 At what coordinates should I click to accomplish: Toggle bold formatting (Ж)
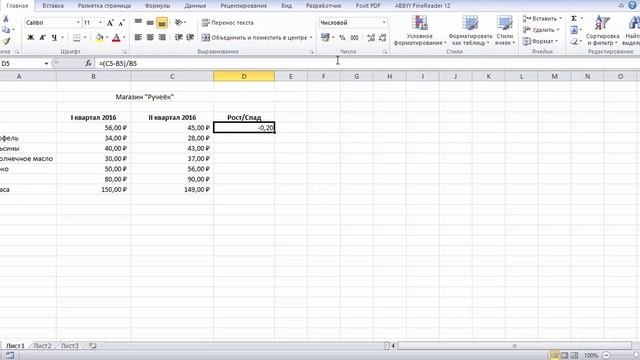tap(30, 38)
